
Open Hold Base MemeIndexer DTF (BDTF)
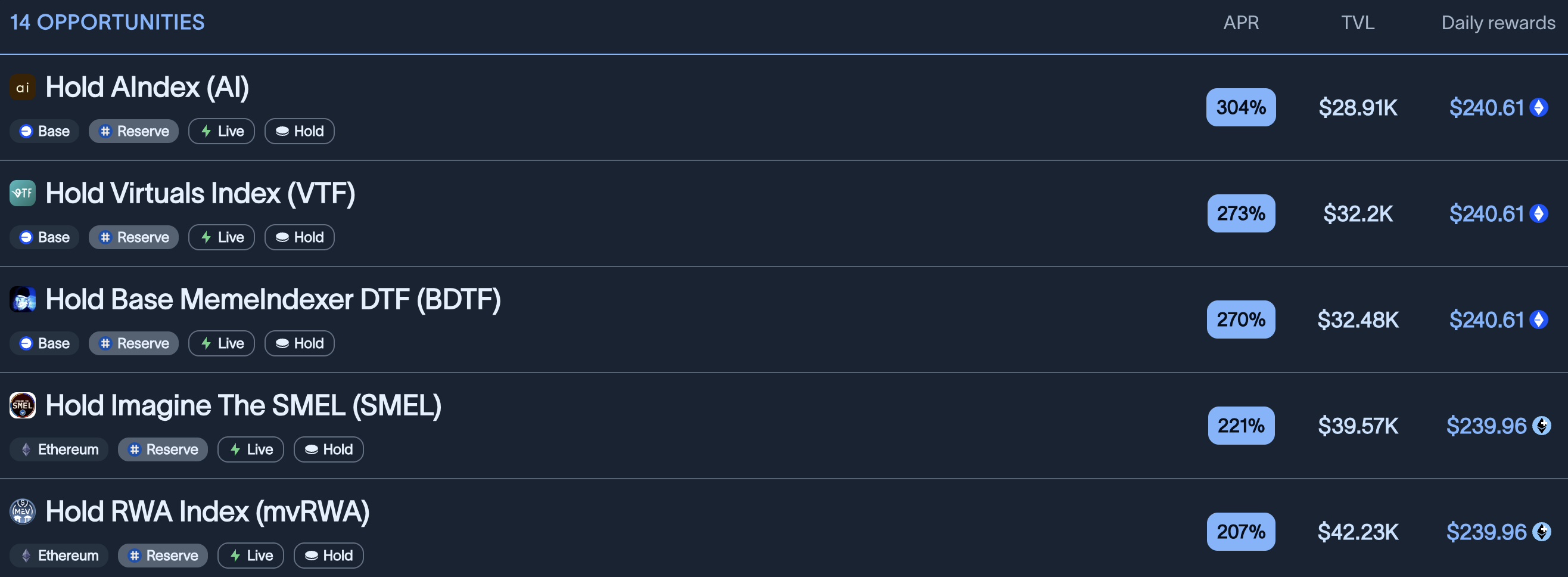(273, 299)
